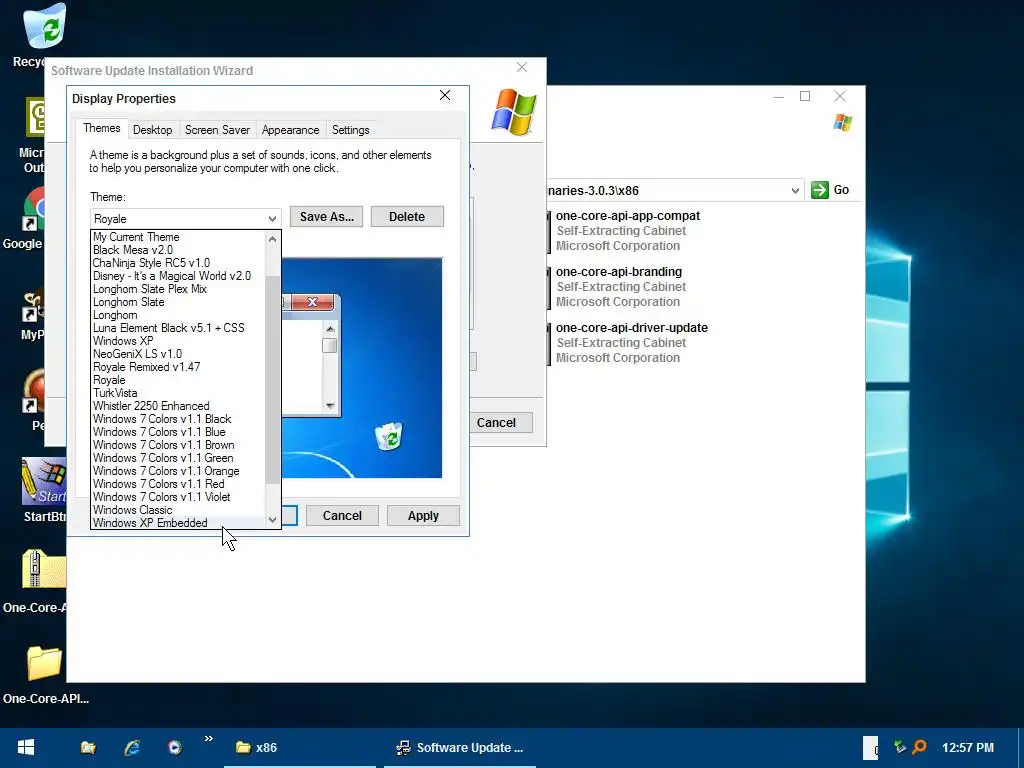
Task: Click Cancel in Display Properties
Action: pos(342,516)
